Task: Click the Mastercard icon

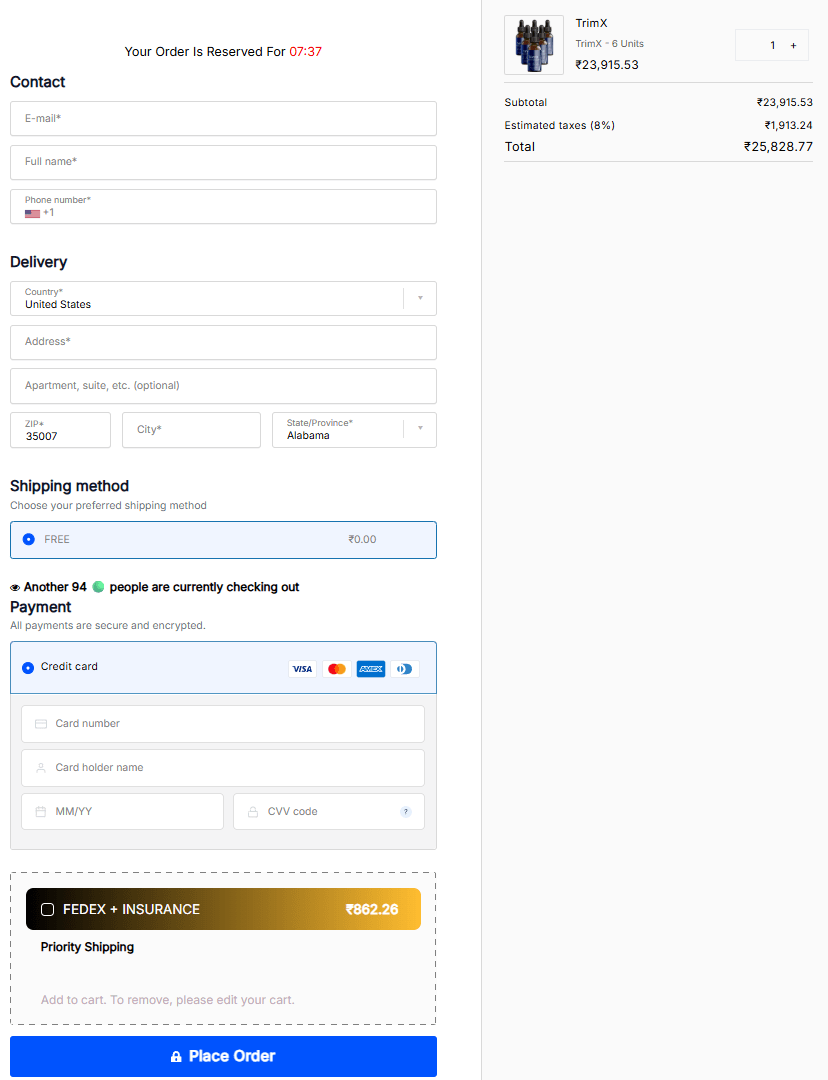Action: click(336, 668)
